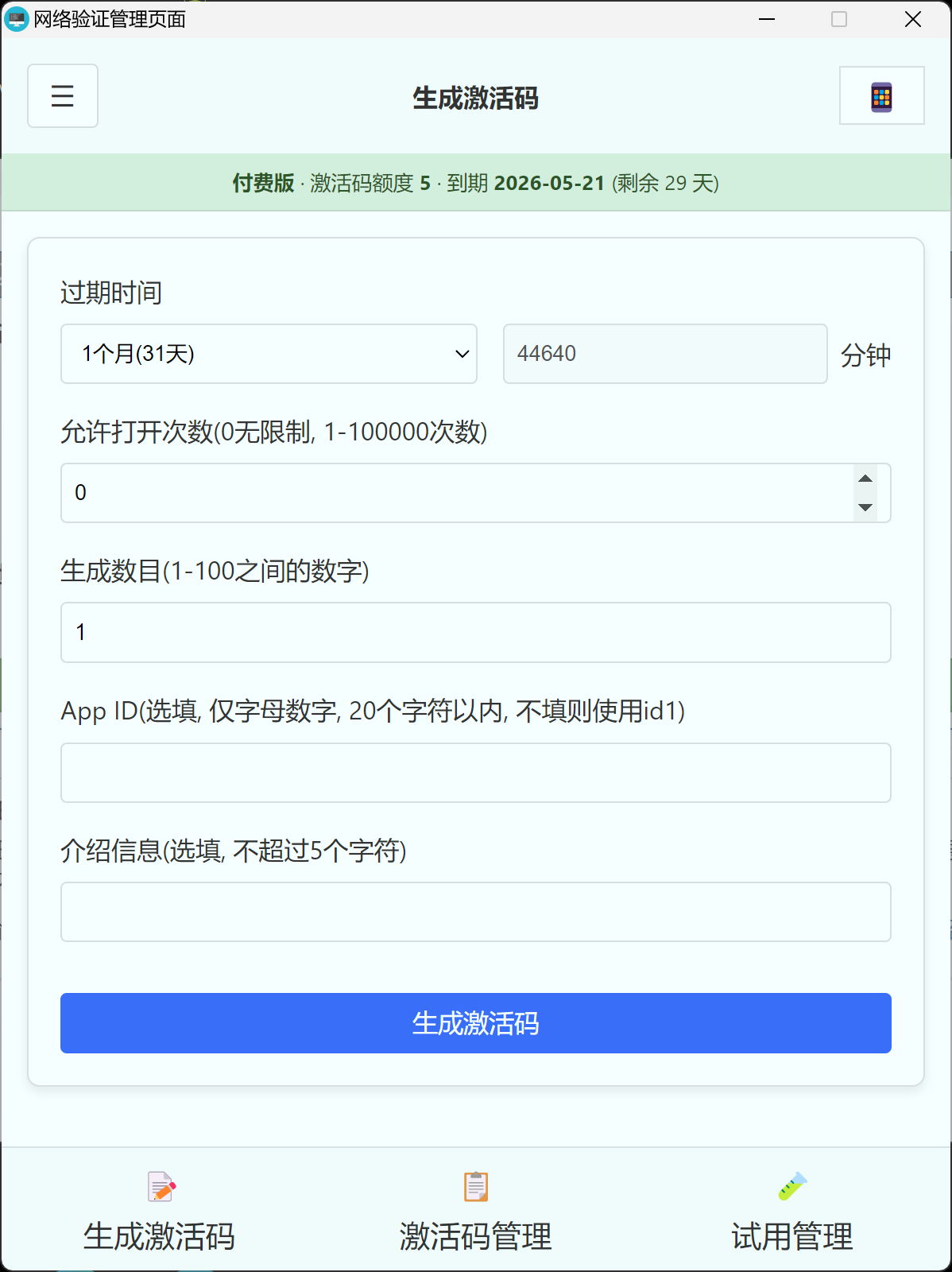This screenshot has height=1272, width=952.
Task: Minimize the 网络验证管理页面 window
Action: pos(767,19)
